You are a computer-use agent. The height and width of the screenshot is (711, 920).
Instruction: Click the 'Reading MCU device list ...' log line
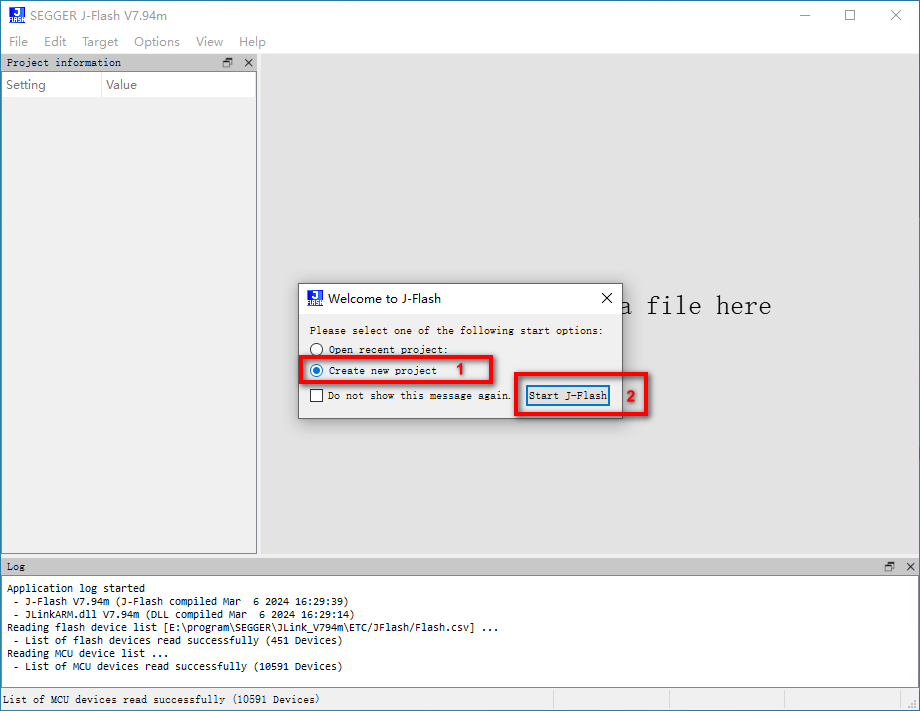pyautogui.click(x=87, y=654)
